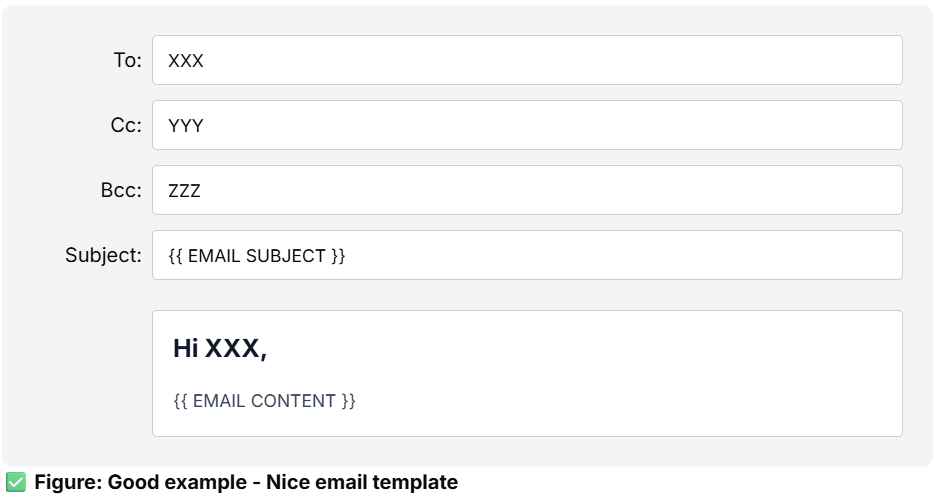
Task: Click the 'Subject:' label
Action: (104, 255)
